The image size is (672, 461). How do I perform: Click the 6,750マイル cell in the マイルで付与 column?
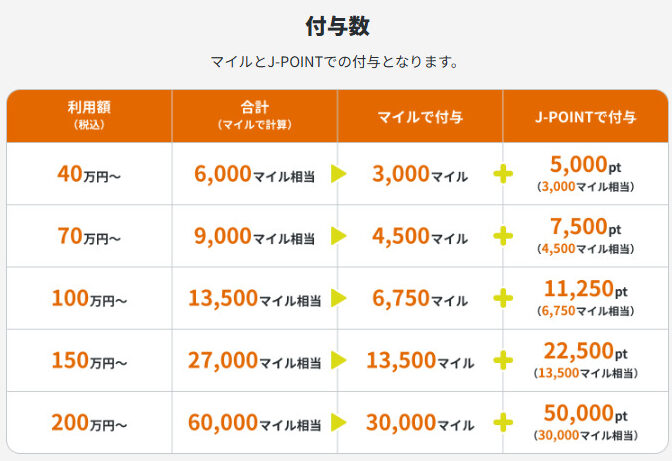pos(417,298)
